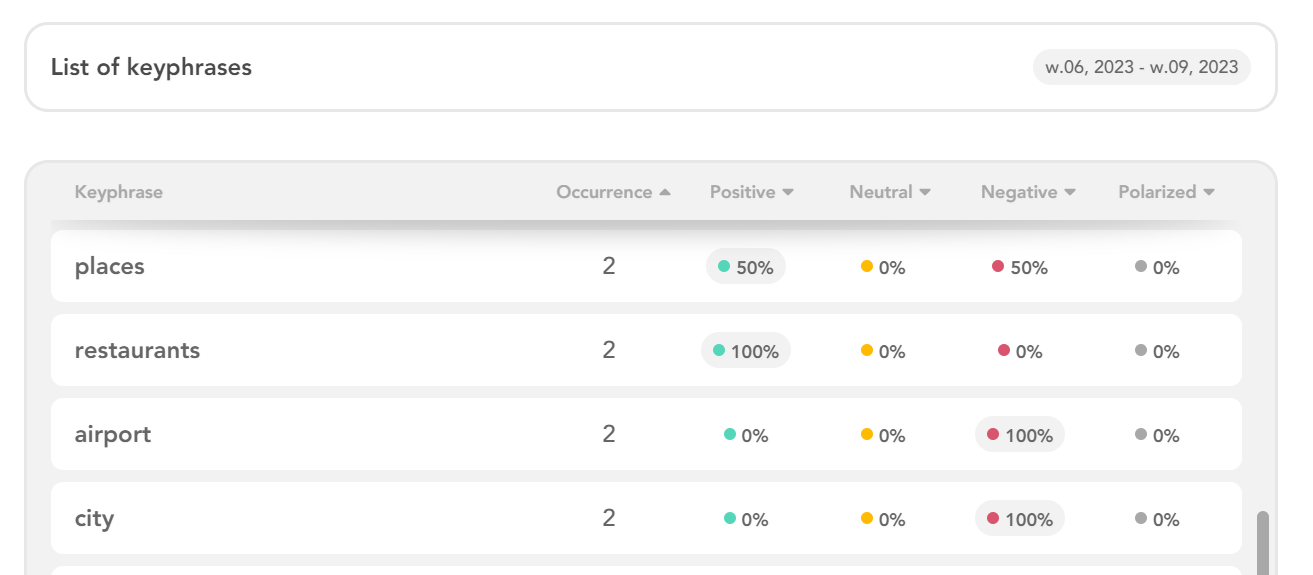Sort by Positive column arrow
Image resolution: width=1313 pixels, height=575 pixels.
coord(788,192)
